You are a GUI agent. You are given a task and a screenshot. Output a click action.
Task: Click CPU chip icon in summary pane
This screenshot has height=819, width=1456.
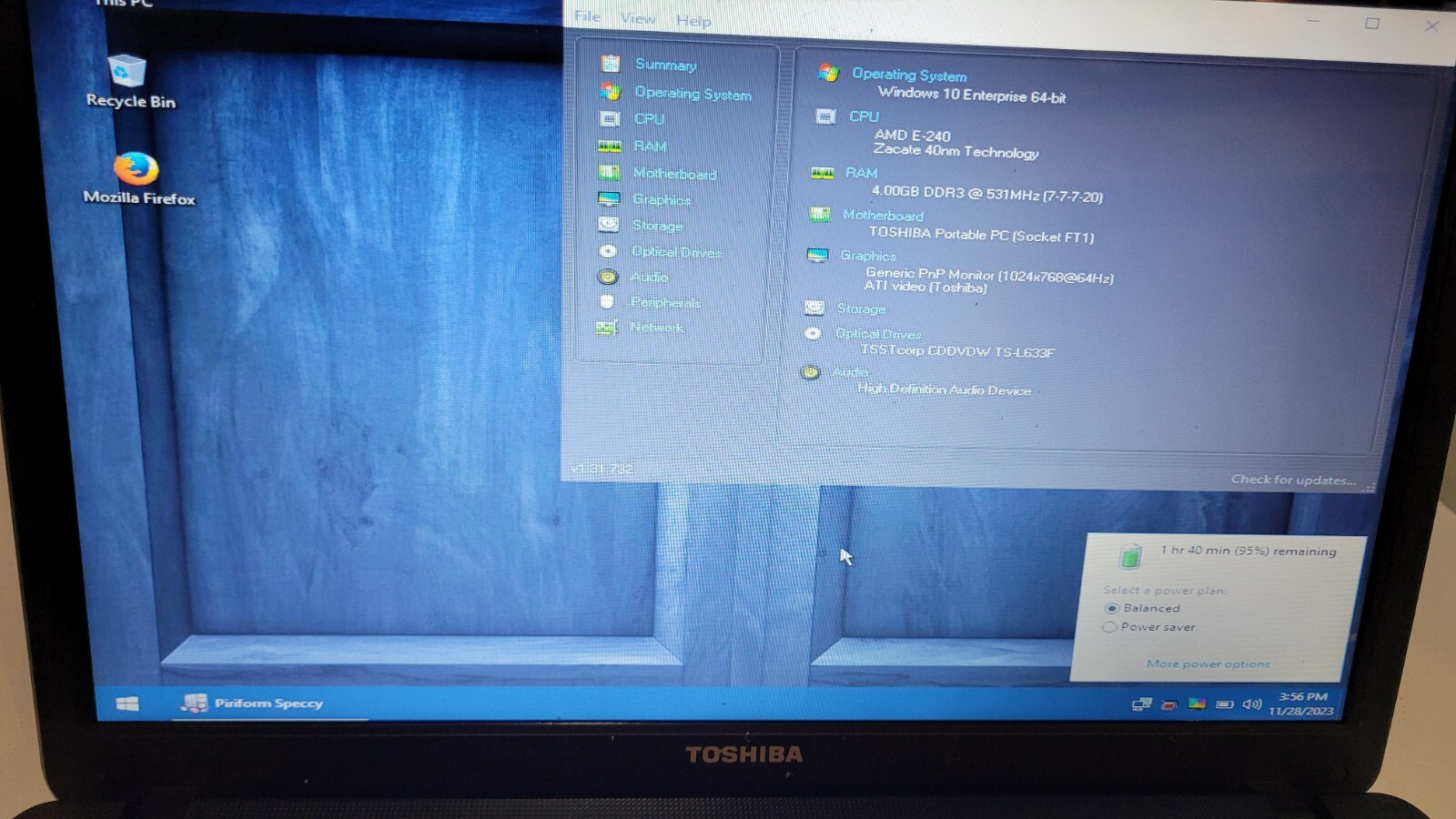(825, 116)
